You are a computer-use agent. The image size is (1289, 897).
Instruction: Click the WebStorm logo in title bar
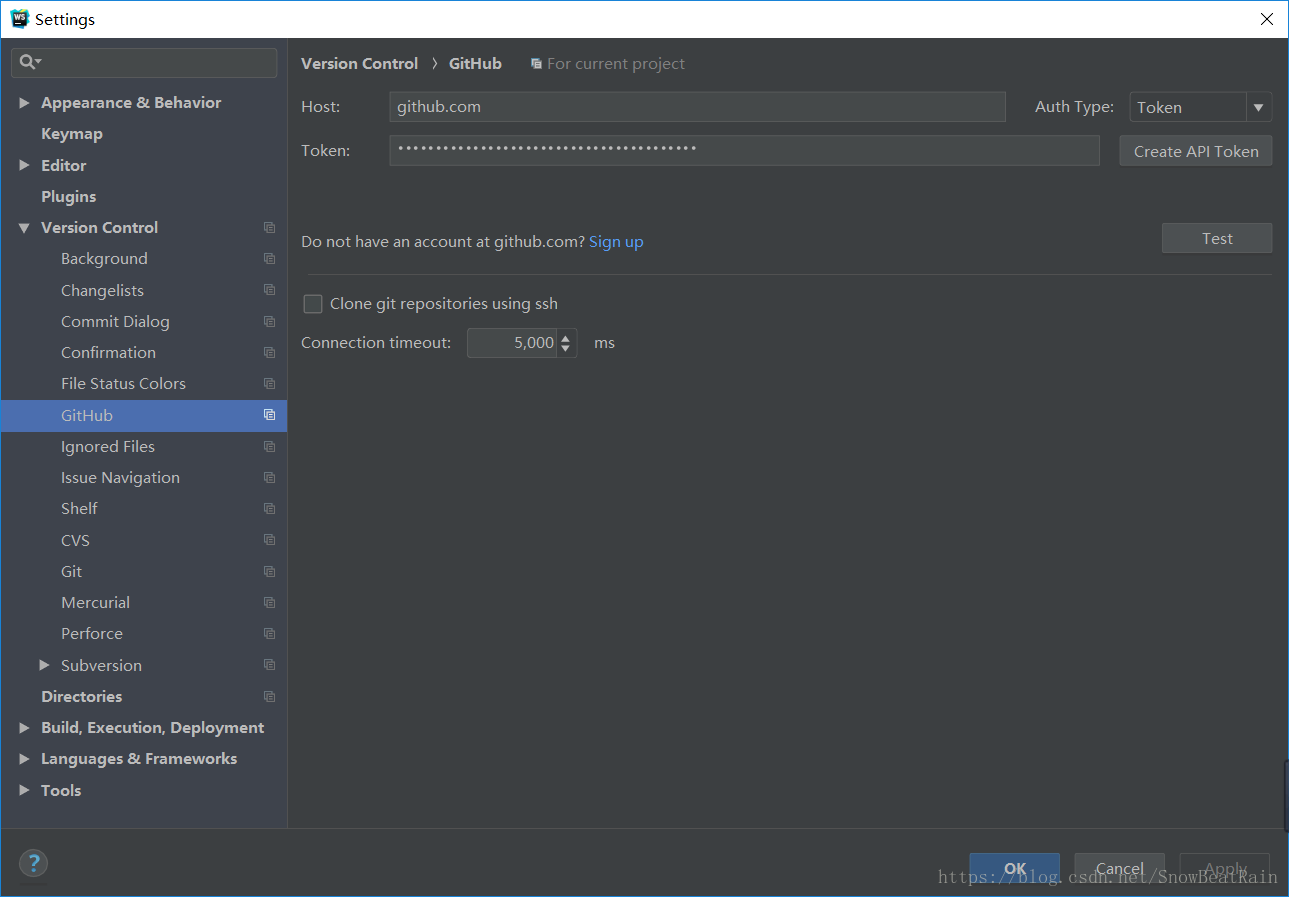[20, 19]
